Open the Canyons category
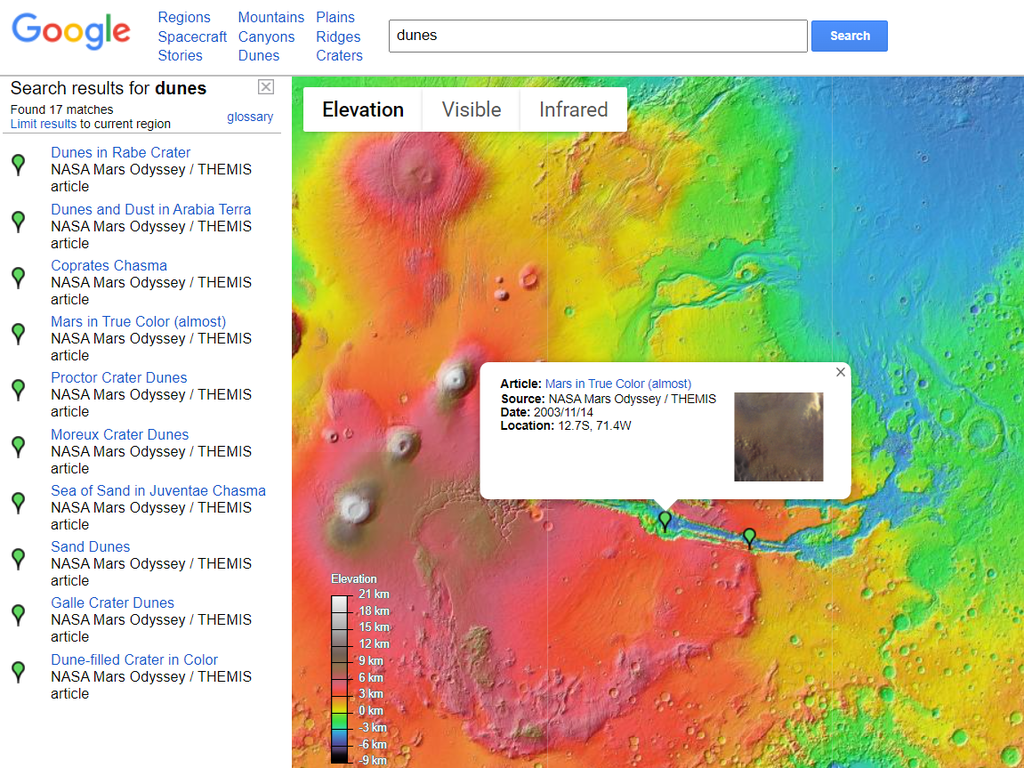1024x768 pixels. click(266, 37)
